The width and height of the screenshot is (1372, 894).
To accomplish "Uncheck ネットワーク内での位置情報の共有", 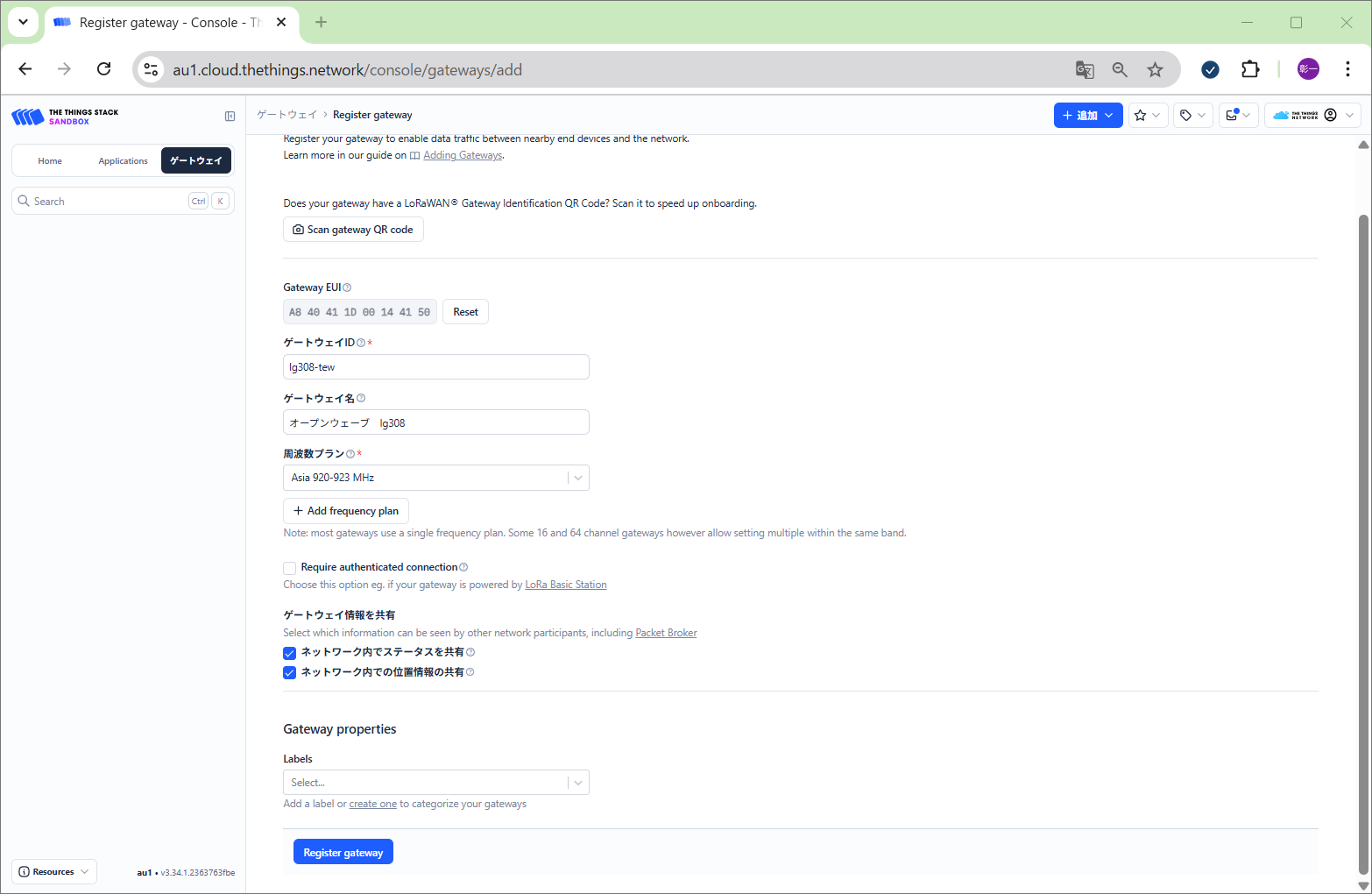I will 290,673.
